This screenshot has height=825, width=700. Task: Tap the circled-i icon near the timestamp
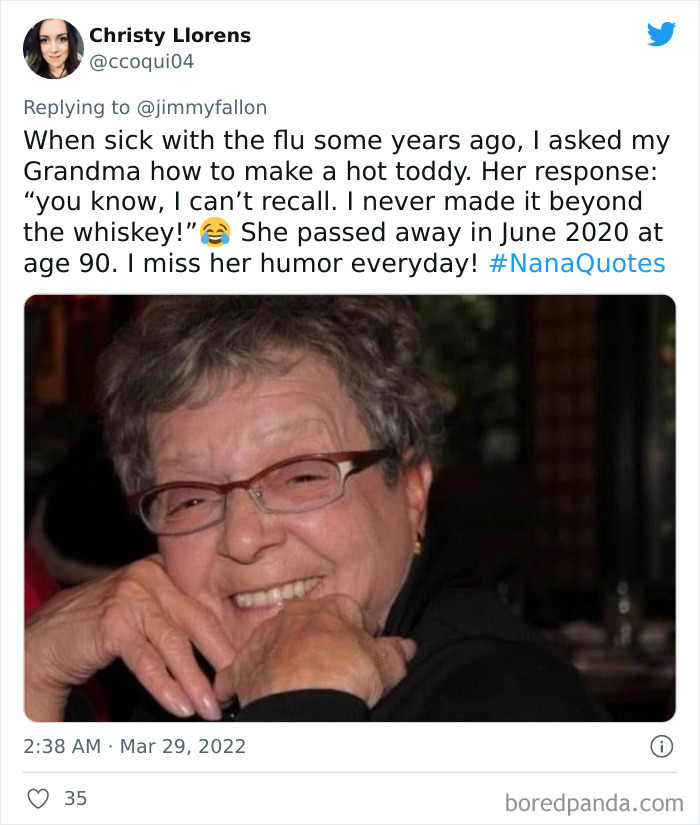point(664,745)
